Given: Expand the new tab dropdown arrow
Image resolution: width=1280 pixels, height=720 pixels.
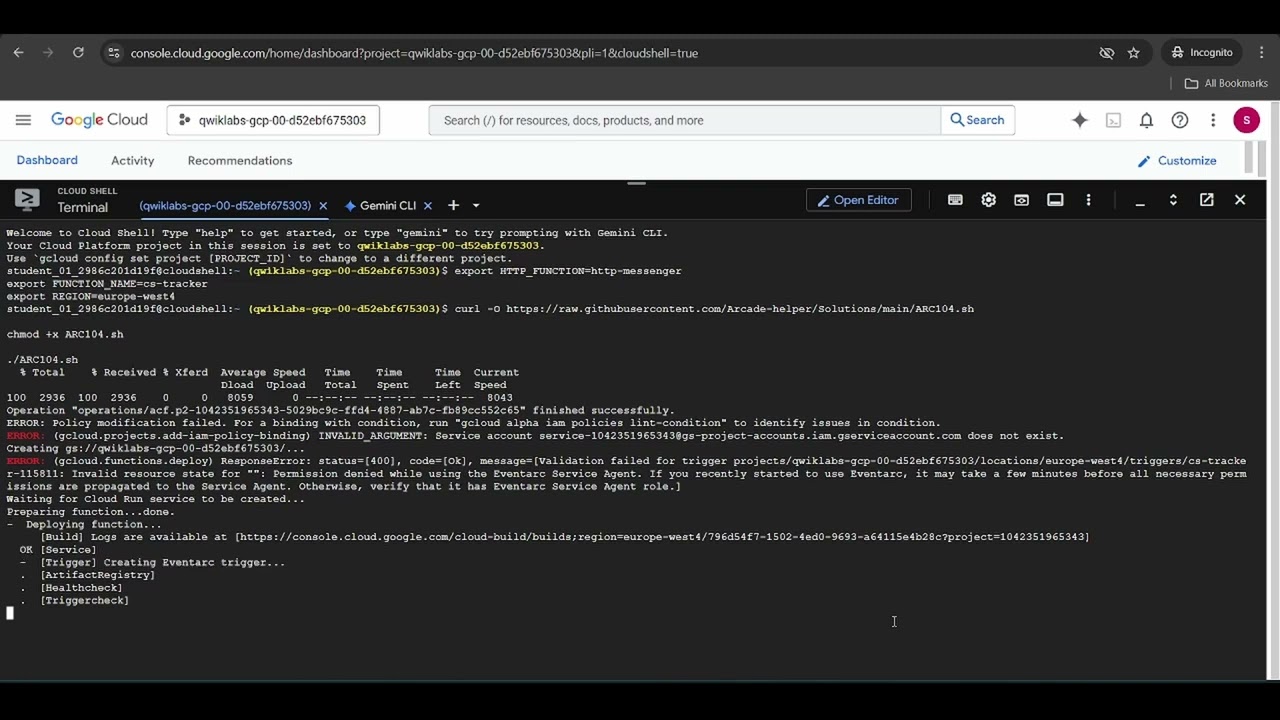Looking at the screenshot, I should [476, 206].
